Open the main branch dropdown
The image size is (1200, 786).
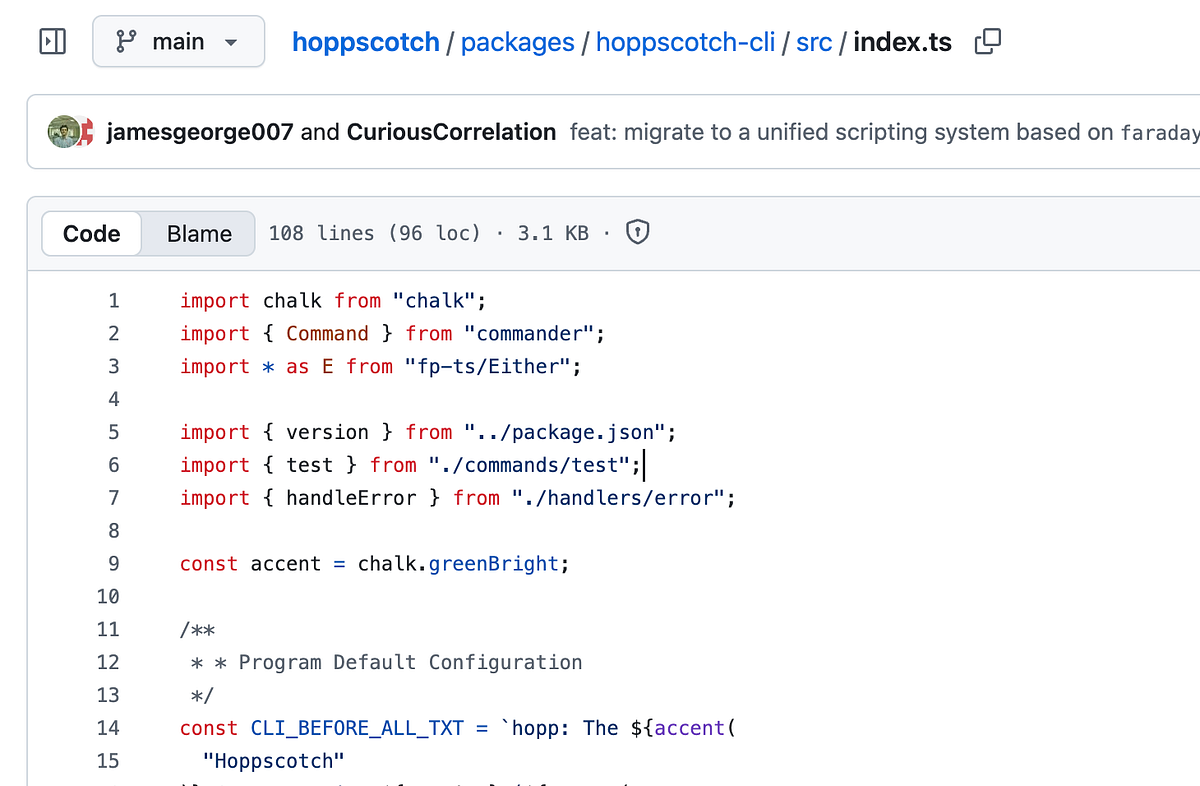tap(178, 41)
